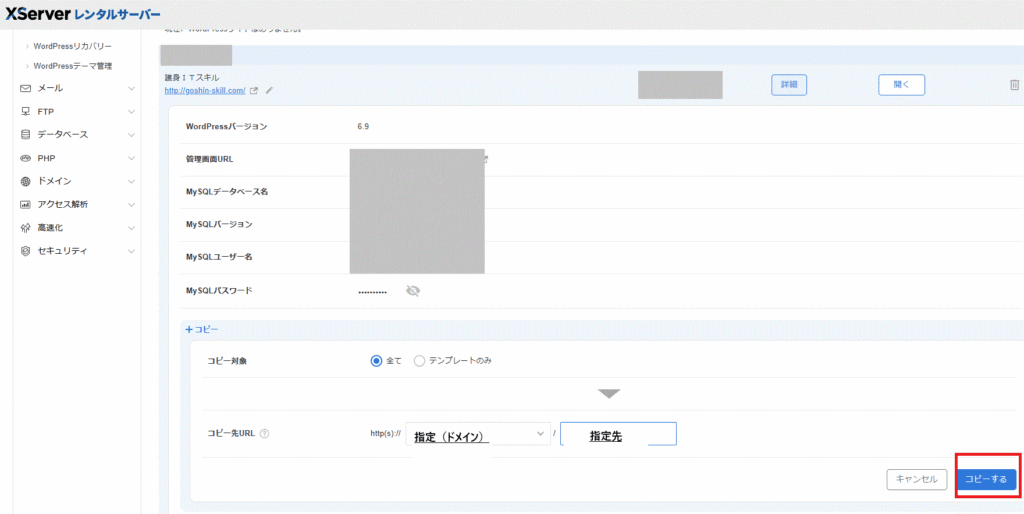Image resolution: width=1024 pixels, height=514 pixels.
Task: Select the テンプレートのみ radio button
Action: point(419,361)
